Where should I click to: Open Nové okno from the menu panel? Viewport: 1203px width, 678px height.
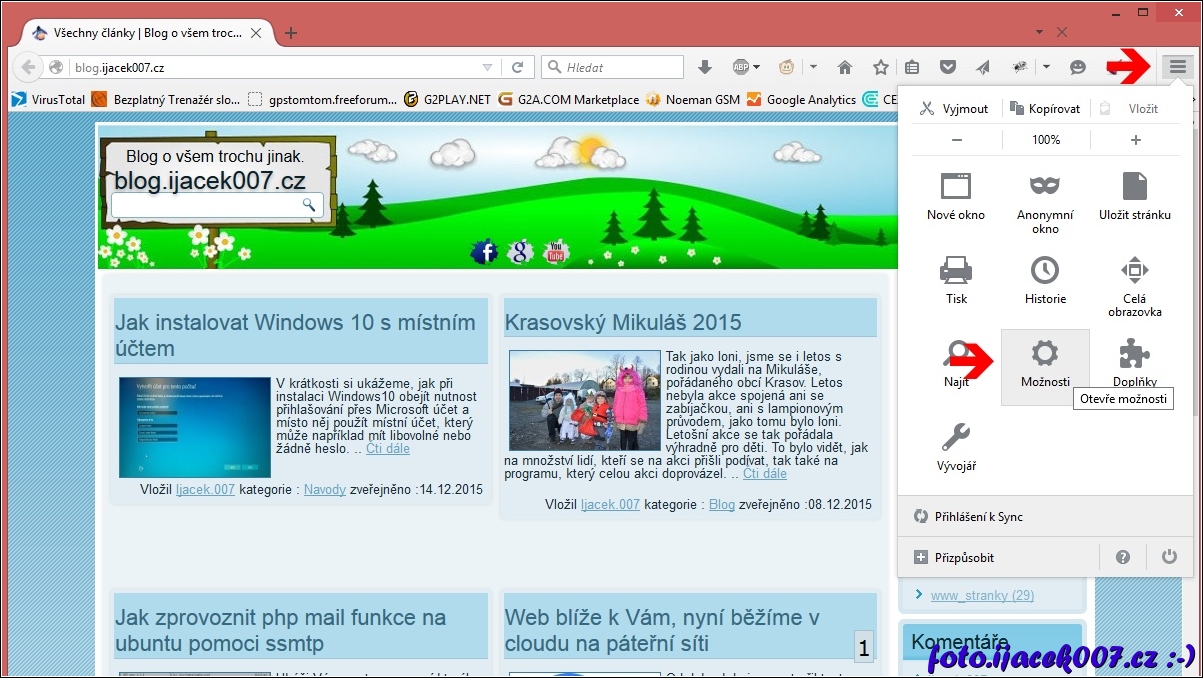pyautogui.click(x=955, y=188)
